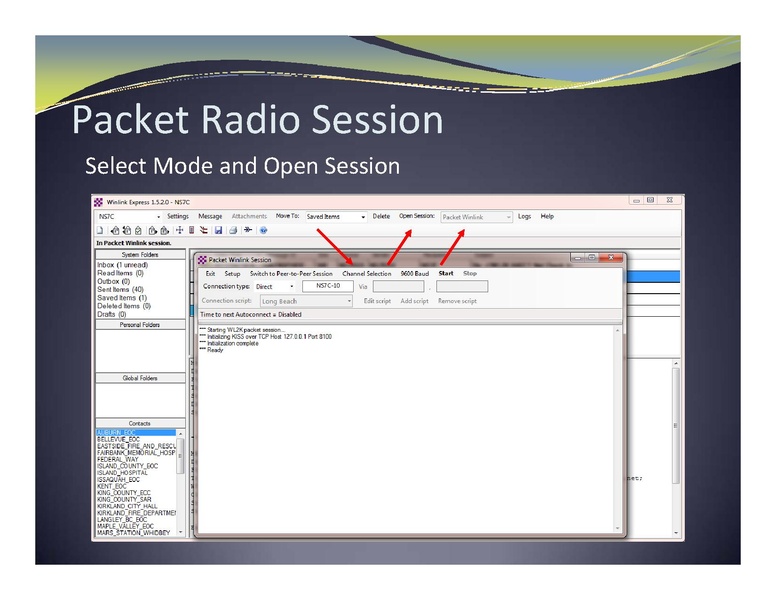The width and height of the screenshot is (776, 600).
Task: Open the Logs menu
Action: [x=525, y=216]
